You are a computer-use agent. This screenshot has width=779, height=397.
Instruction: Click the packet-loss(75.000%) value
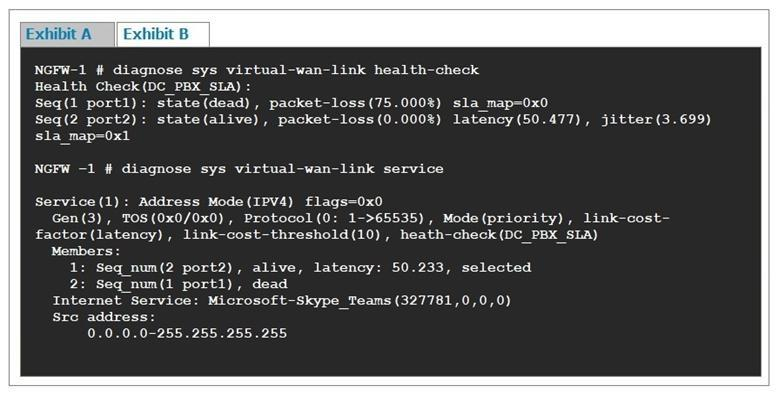click(355, 103)
